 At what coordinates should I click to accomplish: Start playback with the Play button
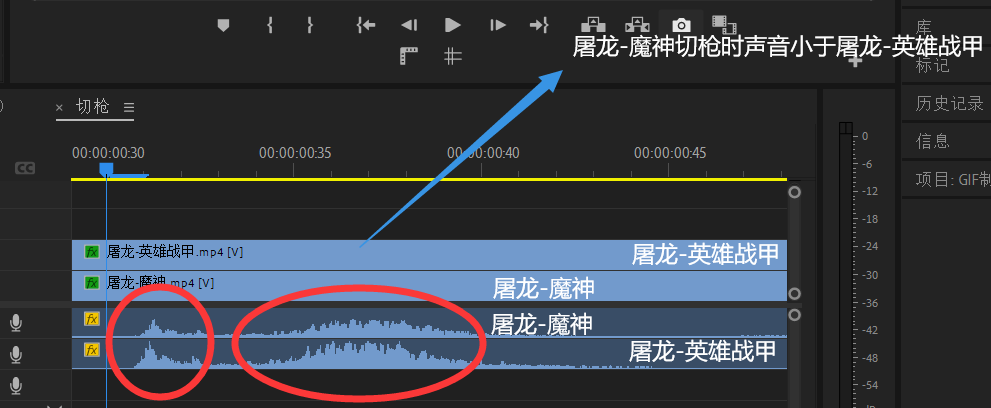pyautogui.click(x=453, y=25)
